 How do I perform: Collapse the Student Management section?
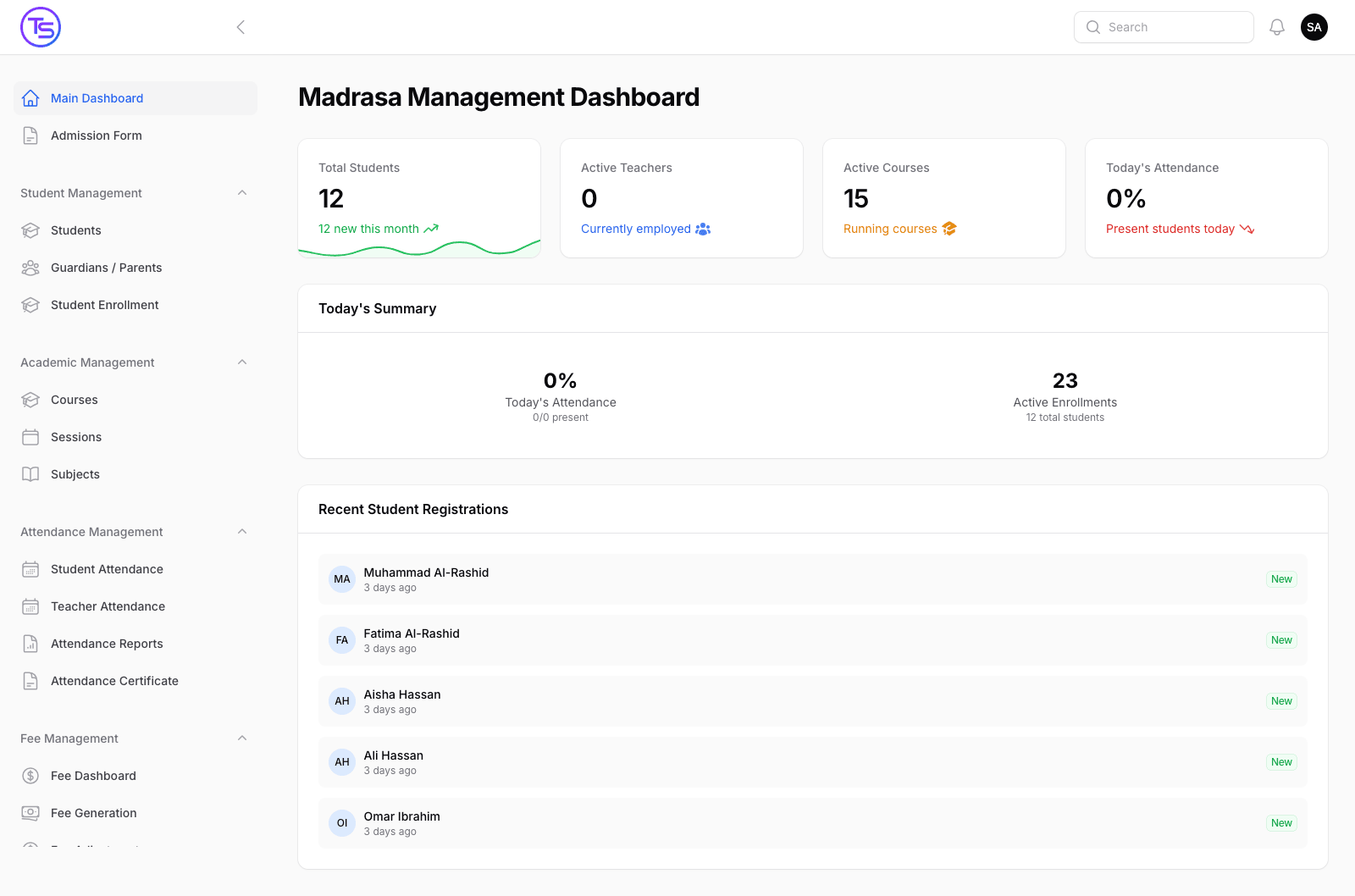point(242,193)
